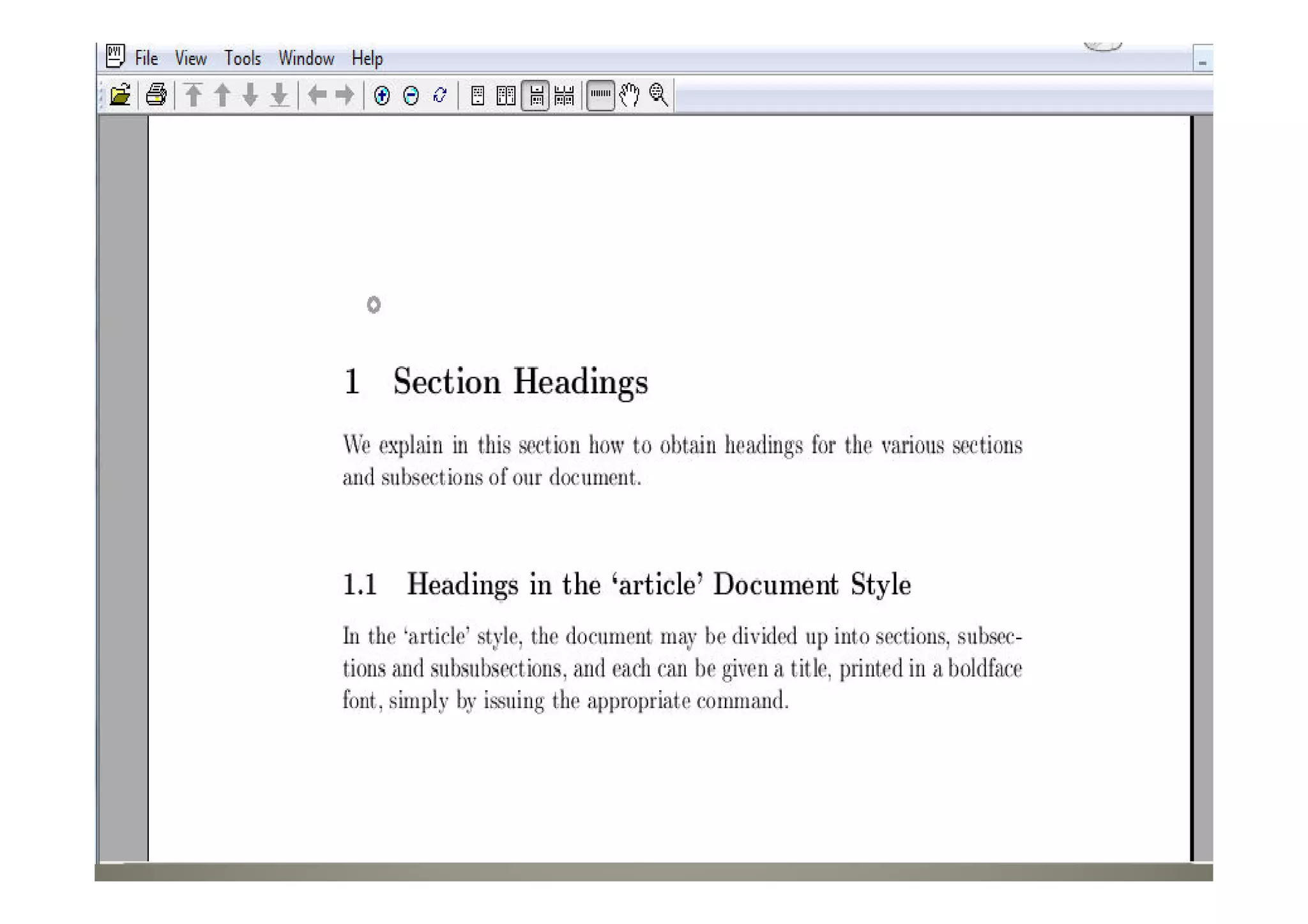
Task: Click the Back left arrow
Action: [317, 95]
